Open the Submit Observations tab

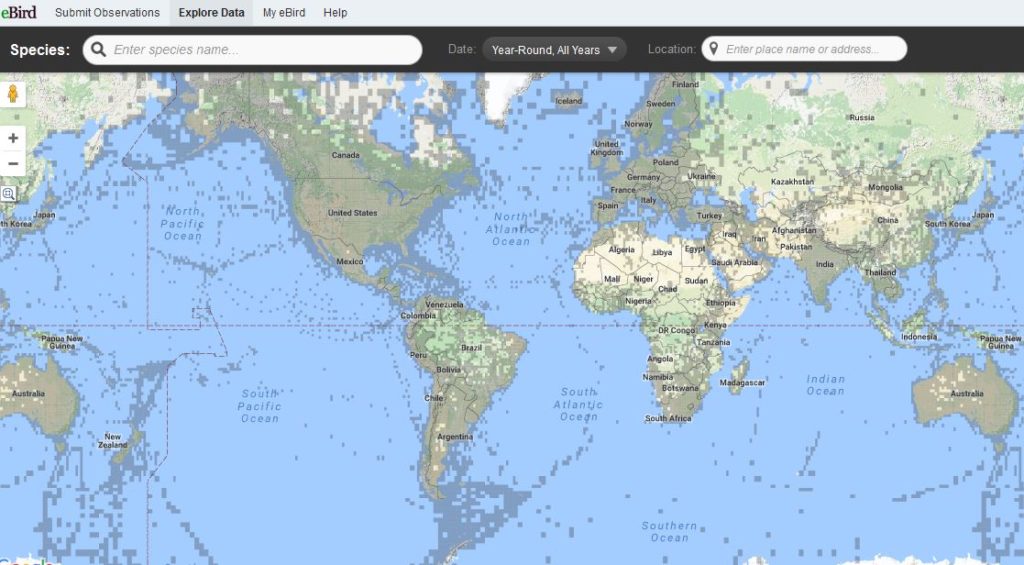(x=107, y=12)
